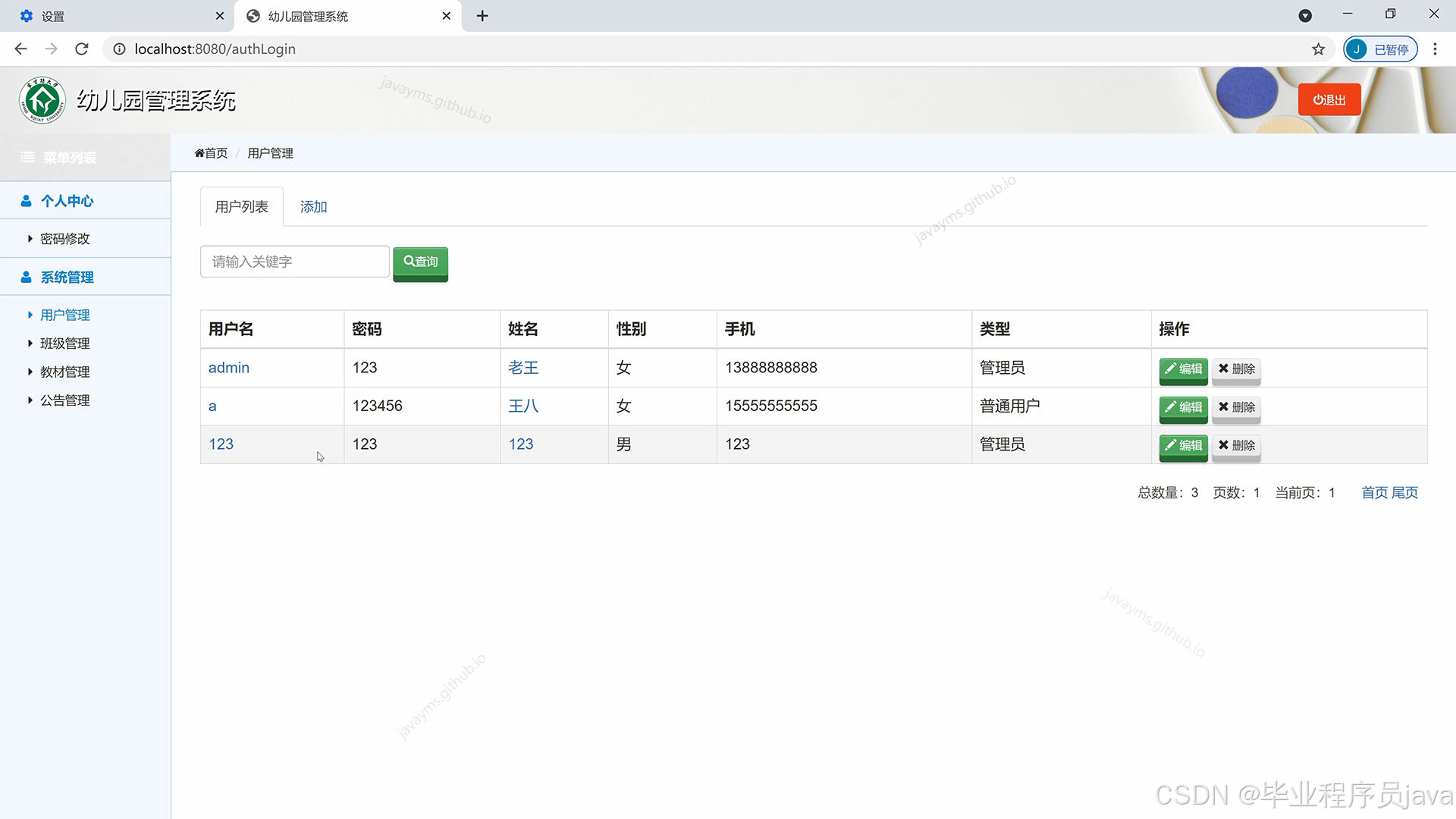Select 用户管理 in the sidebar
The height and width of the screenshot is (819, 1456).
click(64, 315)
